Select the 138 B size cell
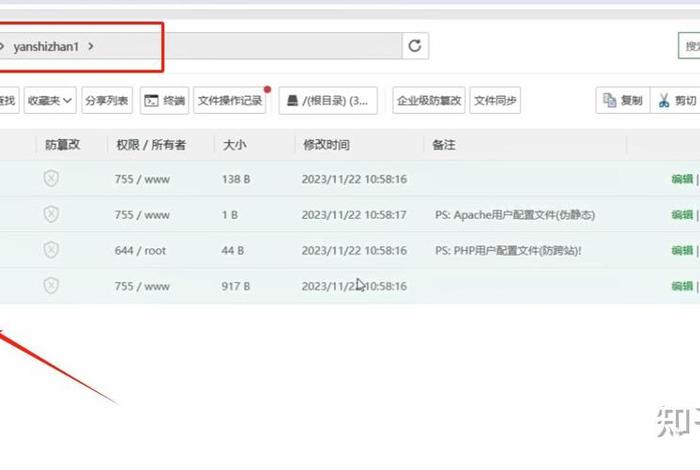The width and height of the screenshot is (700, 470). (236, 179)
